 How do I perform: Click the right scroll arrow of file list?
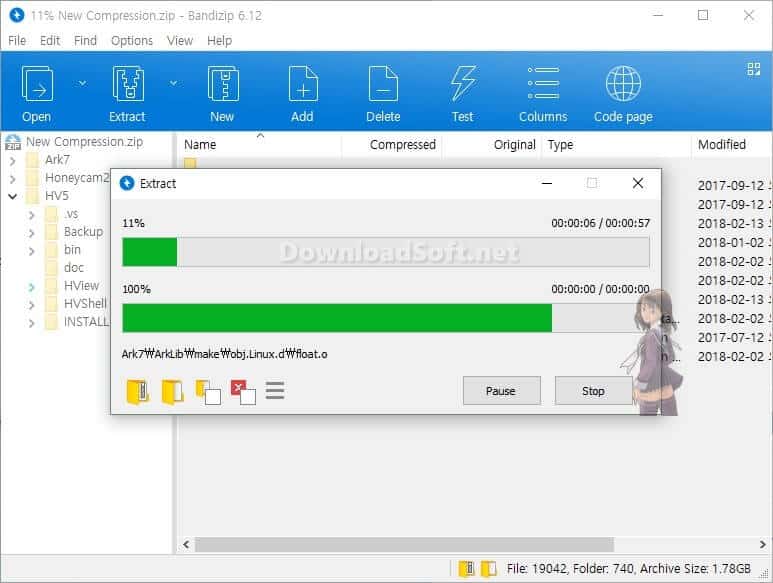(x=763, y=545)
